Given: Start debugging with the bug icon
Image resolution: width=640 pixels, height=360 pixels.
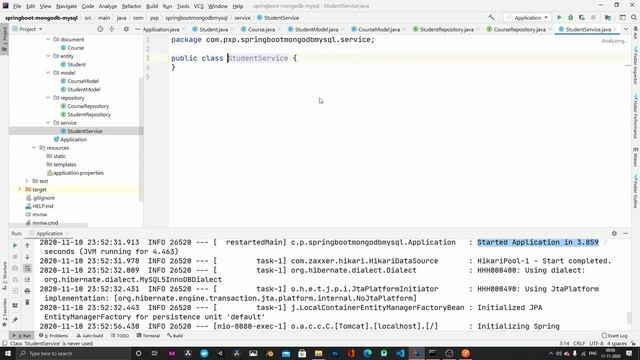Looking at the screenshot, I should click(571, 18).
